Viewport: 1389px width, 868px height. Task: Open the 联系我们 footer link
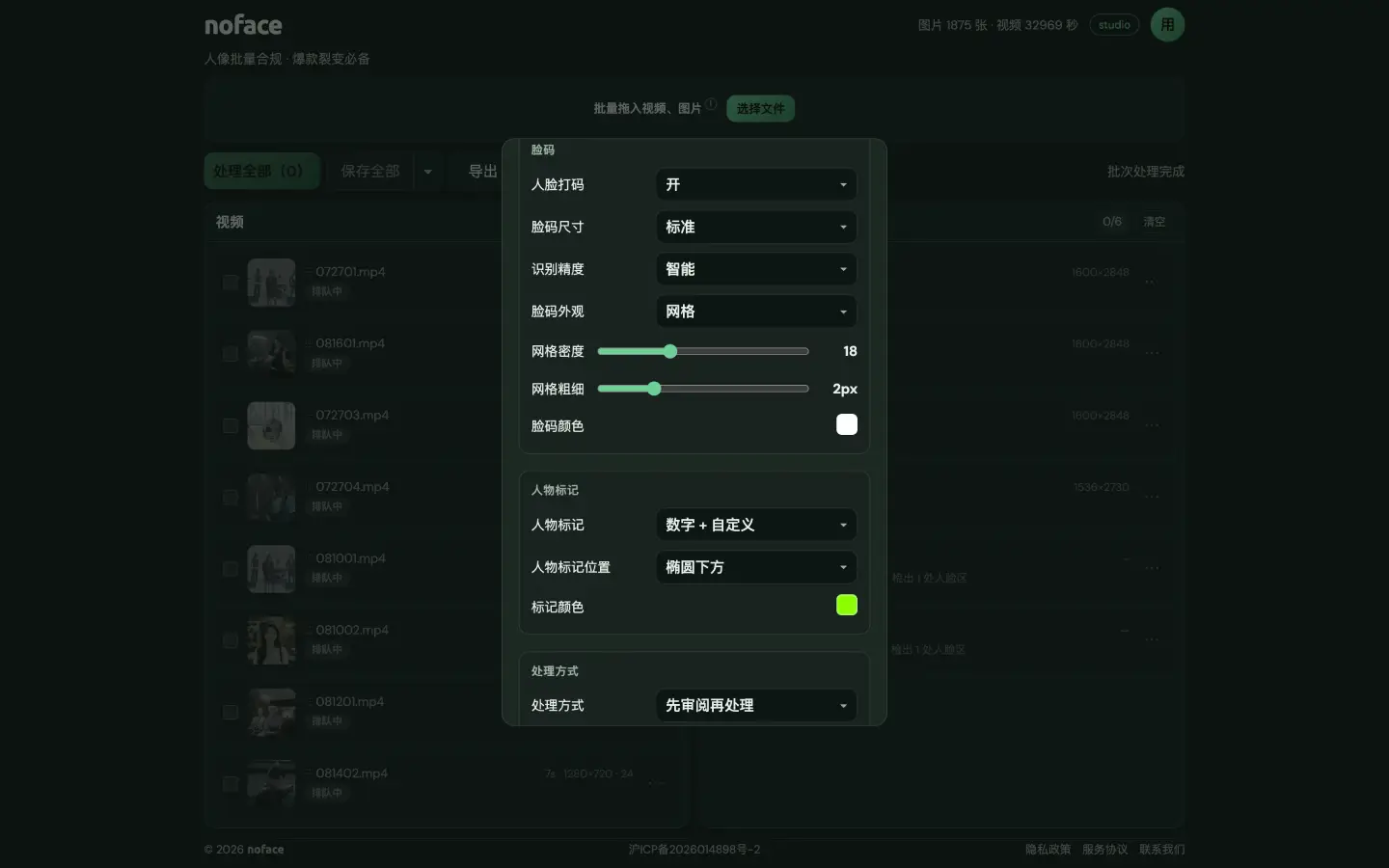1161,850
